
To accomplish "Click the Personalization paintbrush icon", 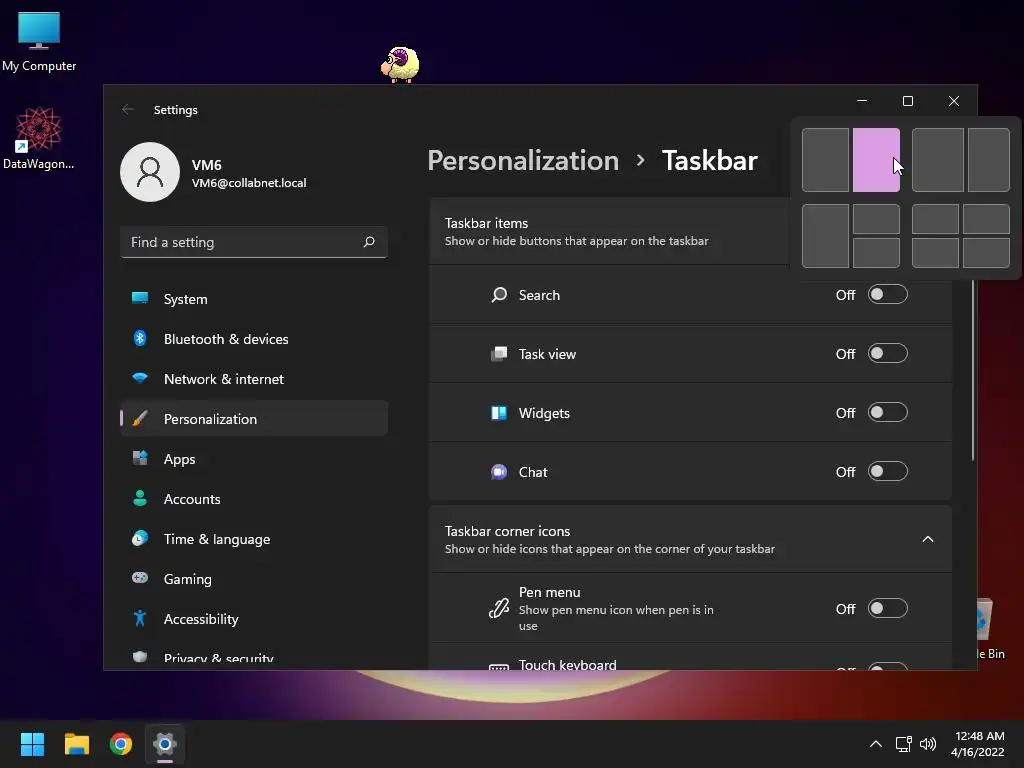I will click(x=140, y=419).
